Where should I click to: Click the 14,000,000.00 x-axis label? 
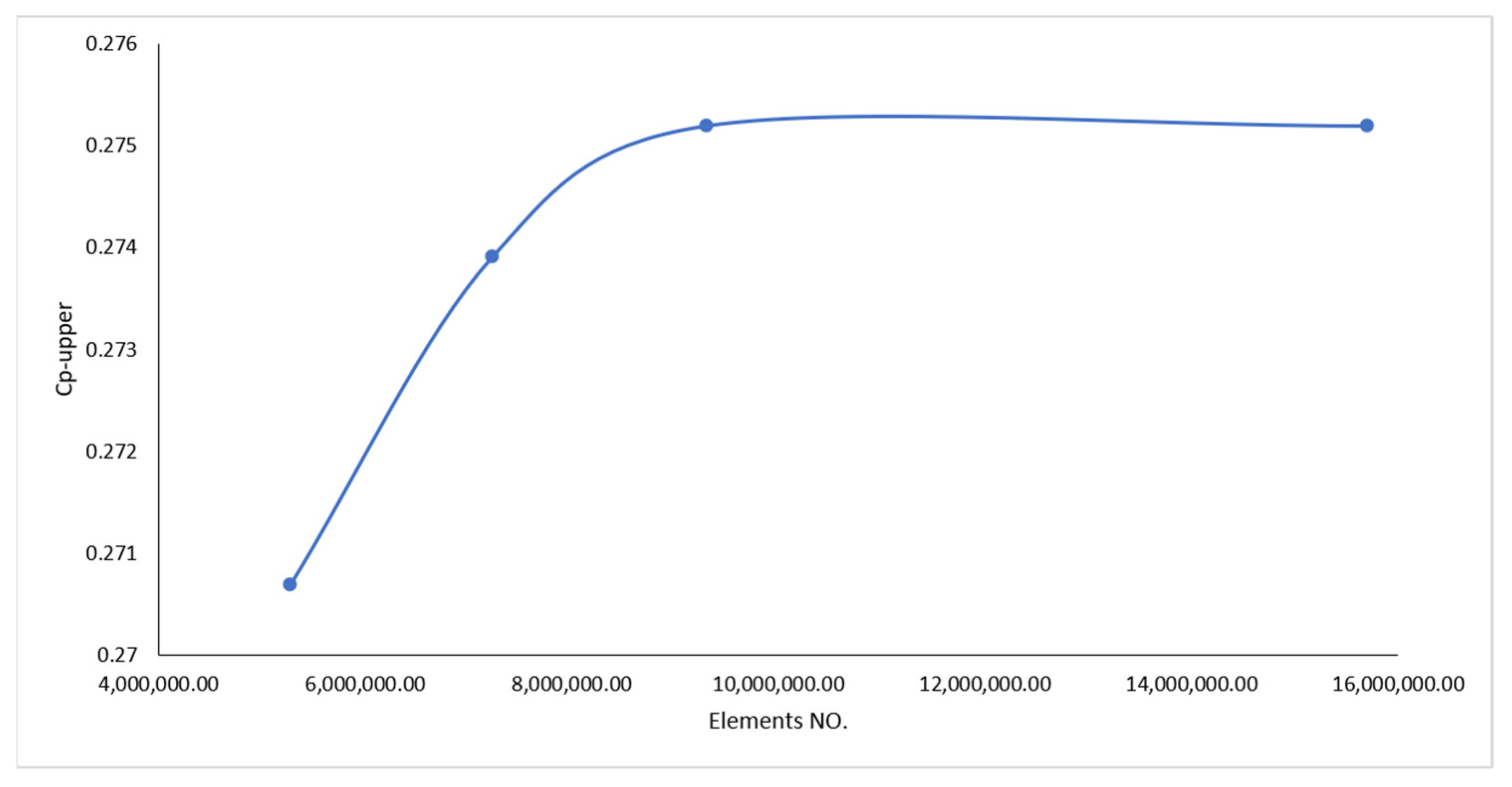tap(1191, 683)
